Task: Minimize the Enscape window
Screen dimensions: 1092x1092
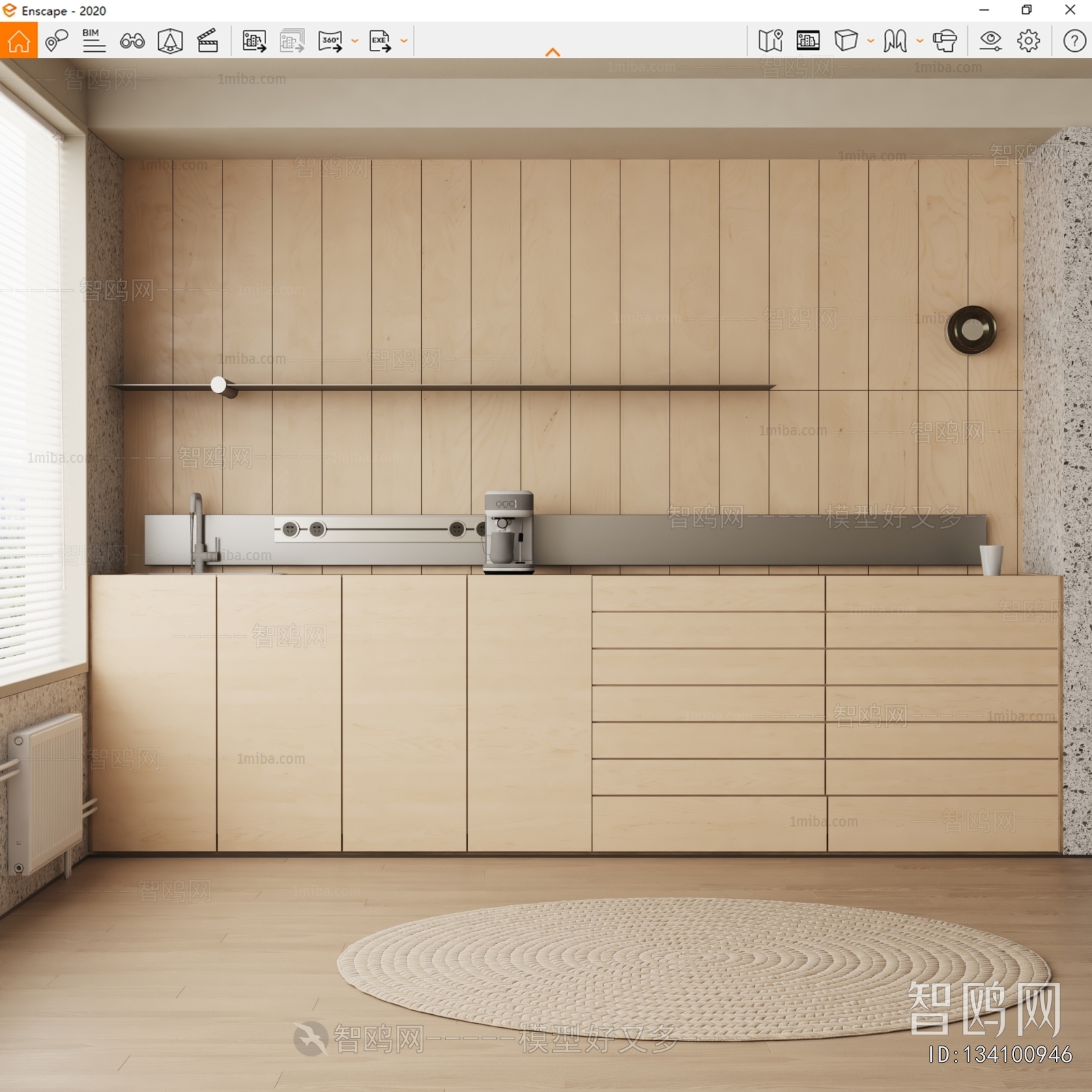Action: 984,10
